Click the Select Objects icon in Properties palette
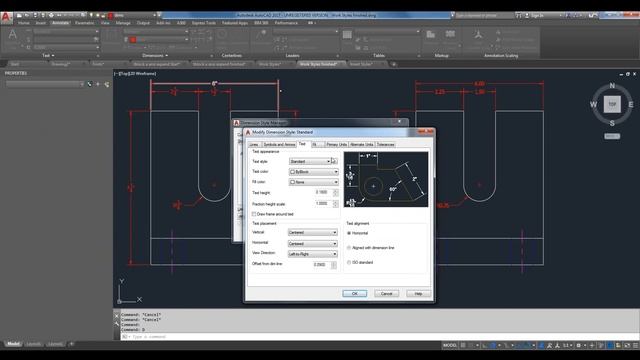This screenshot has width=640, height=360. tap(98, 84)
